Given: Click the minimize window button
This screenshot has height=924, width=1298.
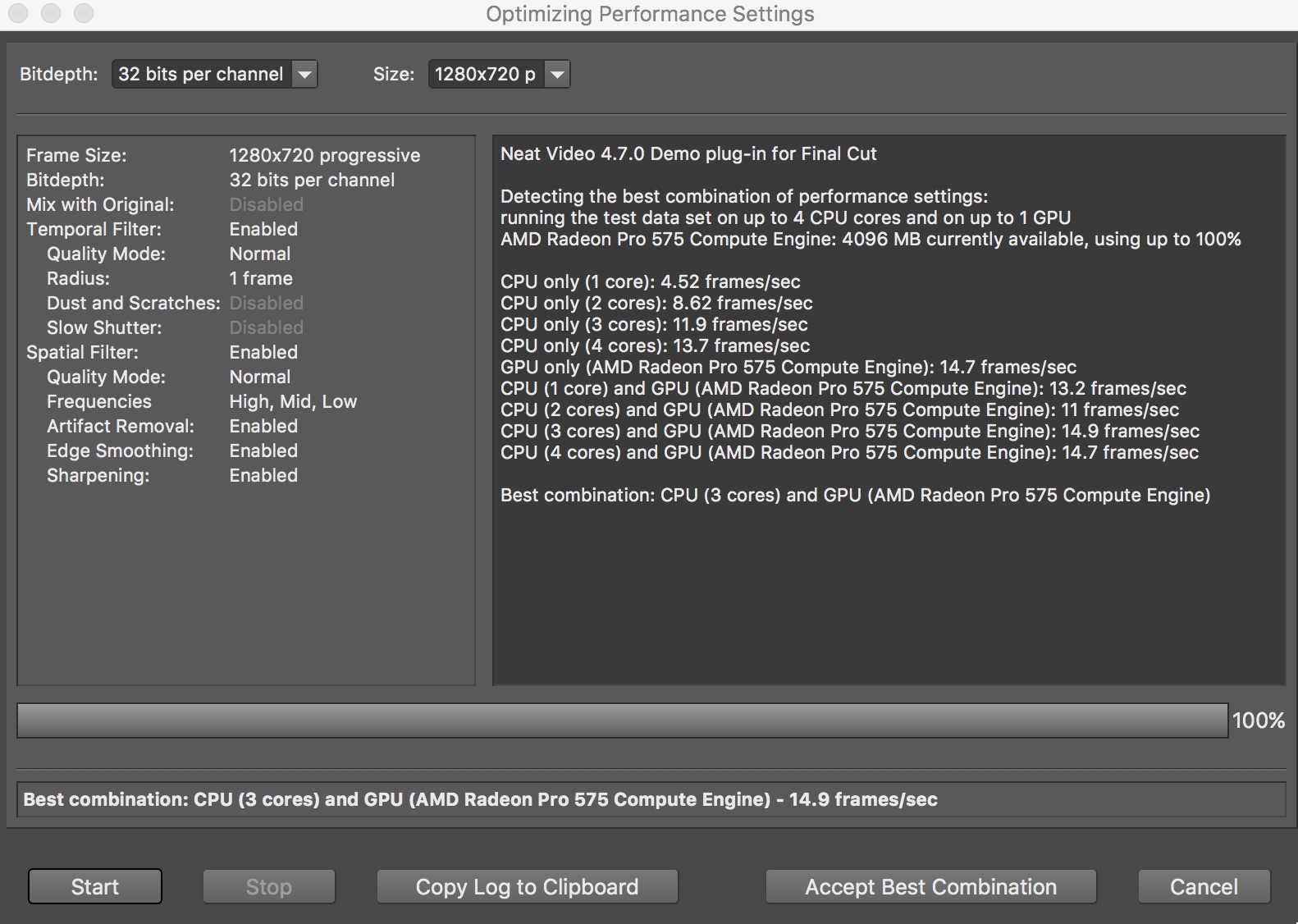Looking at the screenshot, I should [51, 13].
